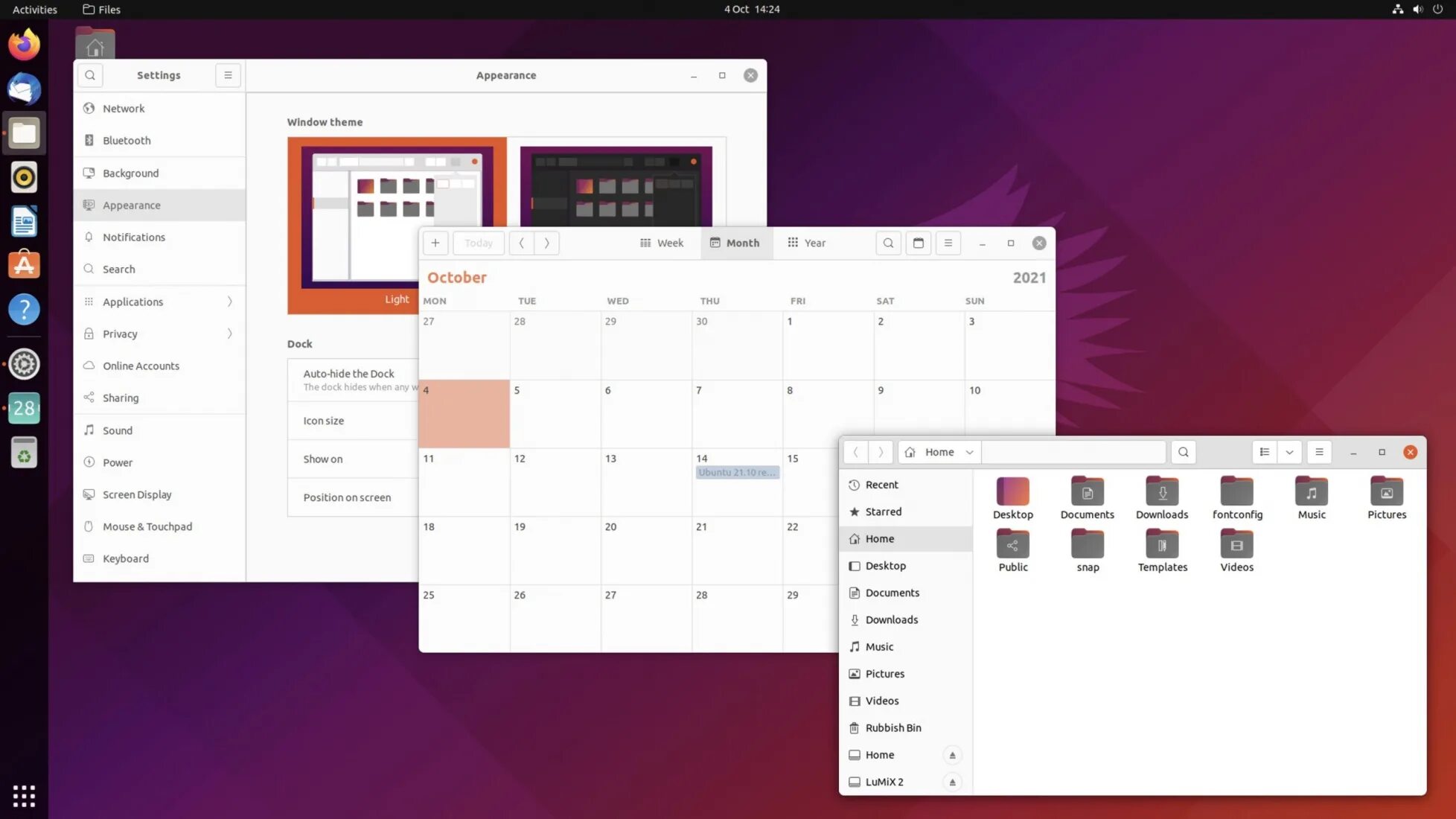1456x819 pixels.
Task: Open the calendar management icon
Action: 918,243
